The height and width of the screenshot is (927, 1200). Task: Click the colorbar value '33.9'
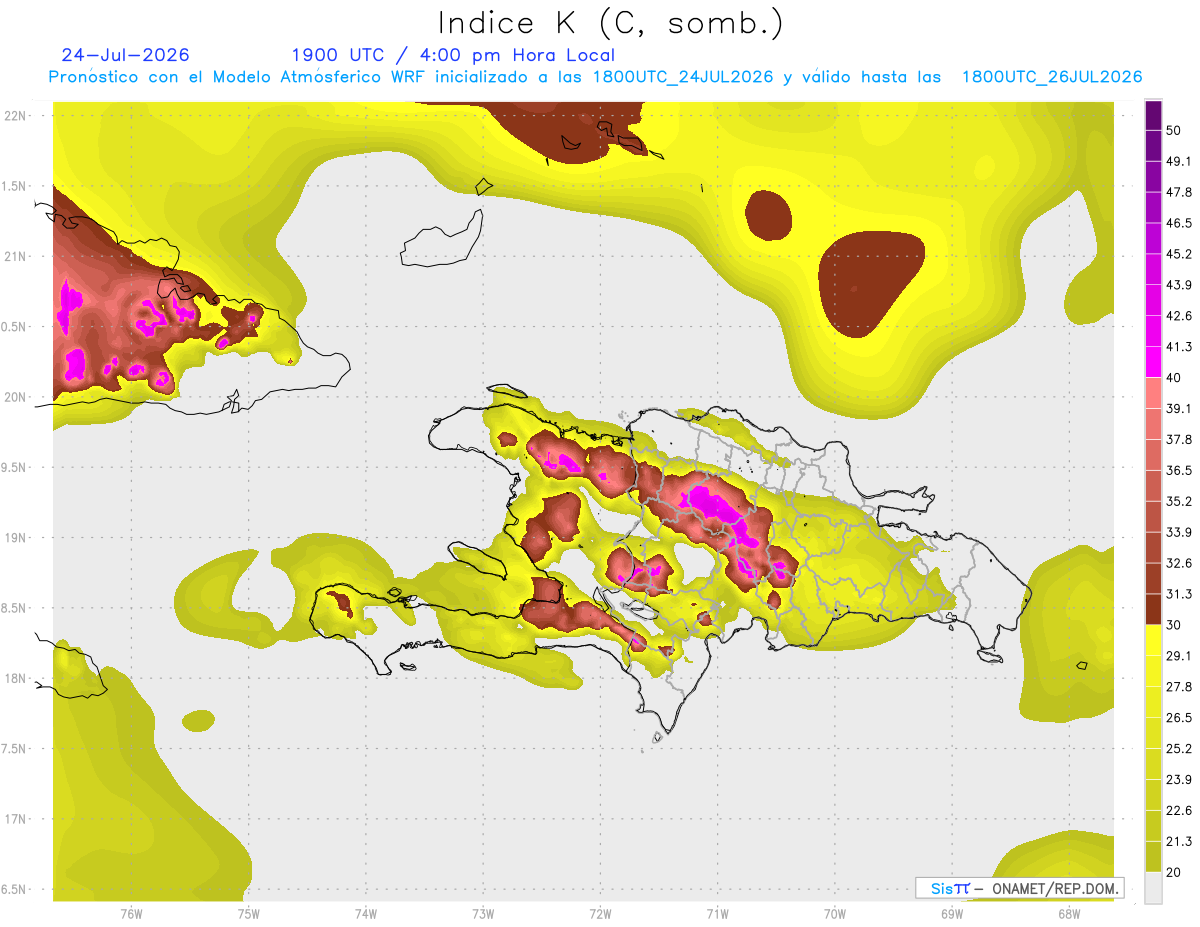(x=1179, y=532)
